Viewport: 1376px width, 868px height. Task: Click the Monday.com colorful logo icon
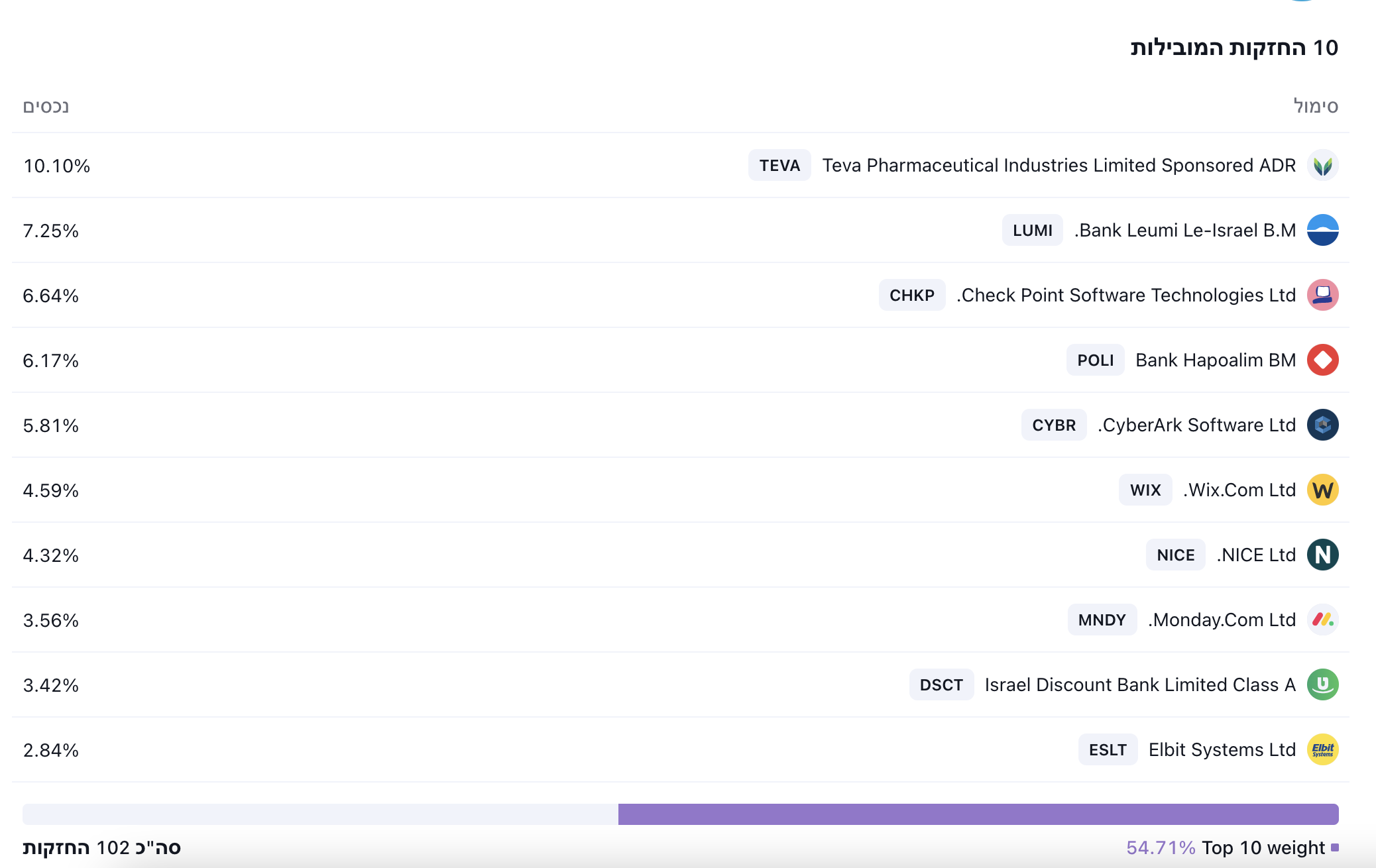point(1322,620)
